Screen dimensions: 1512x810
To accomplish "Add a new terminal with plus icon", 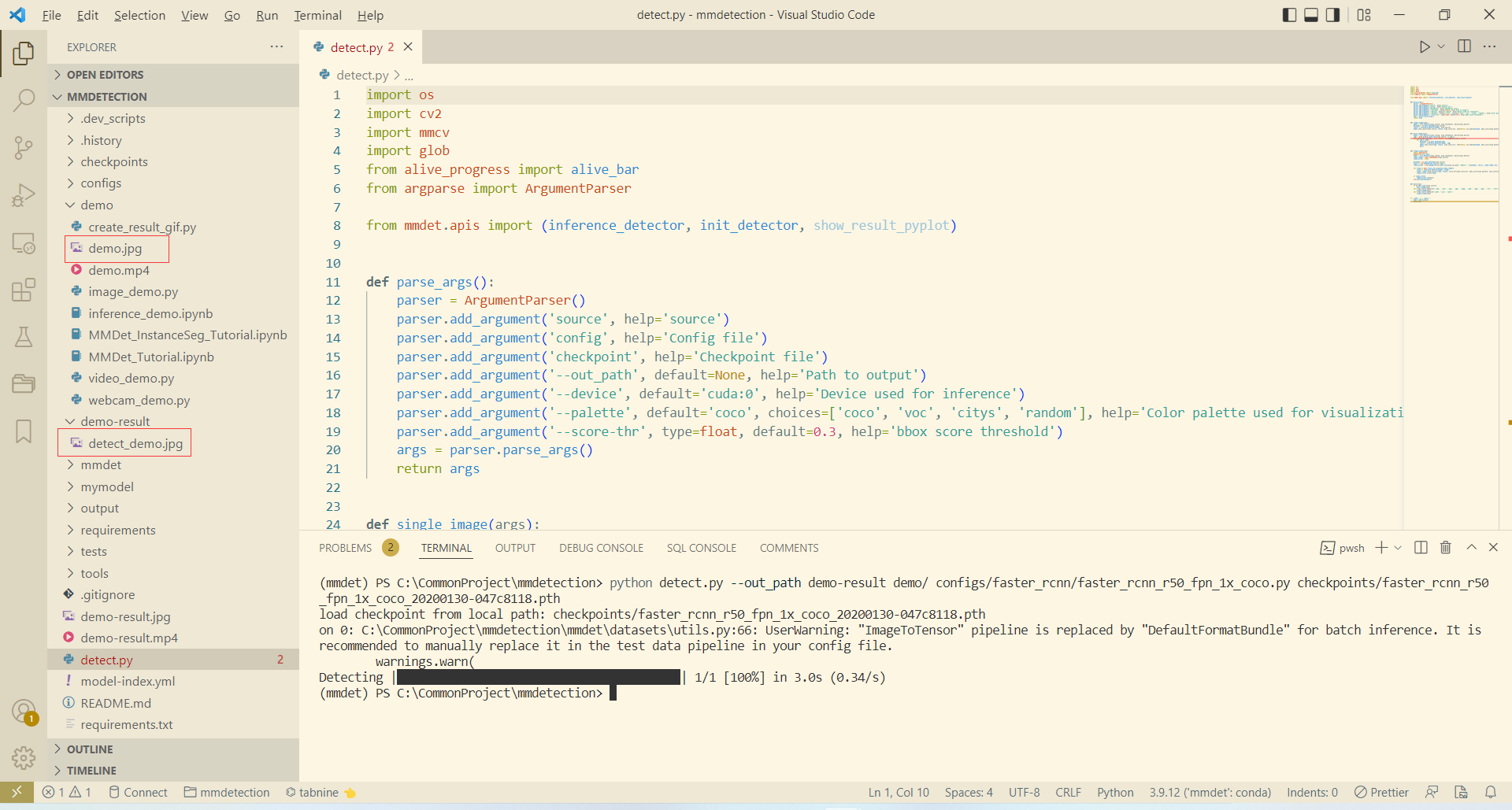I will click(1381, 547).
